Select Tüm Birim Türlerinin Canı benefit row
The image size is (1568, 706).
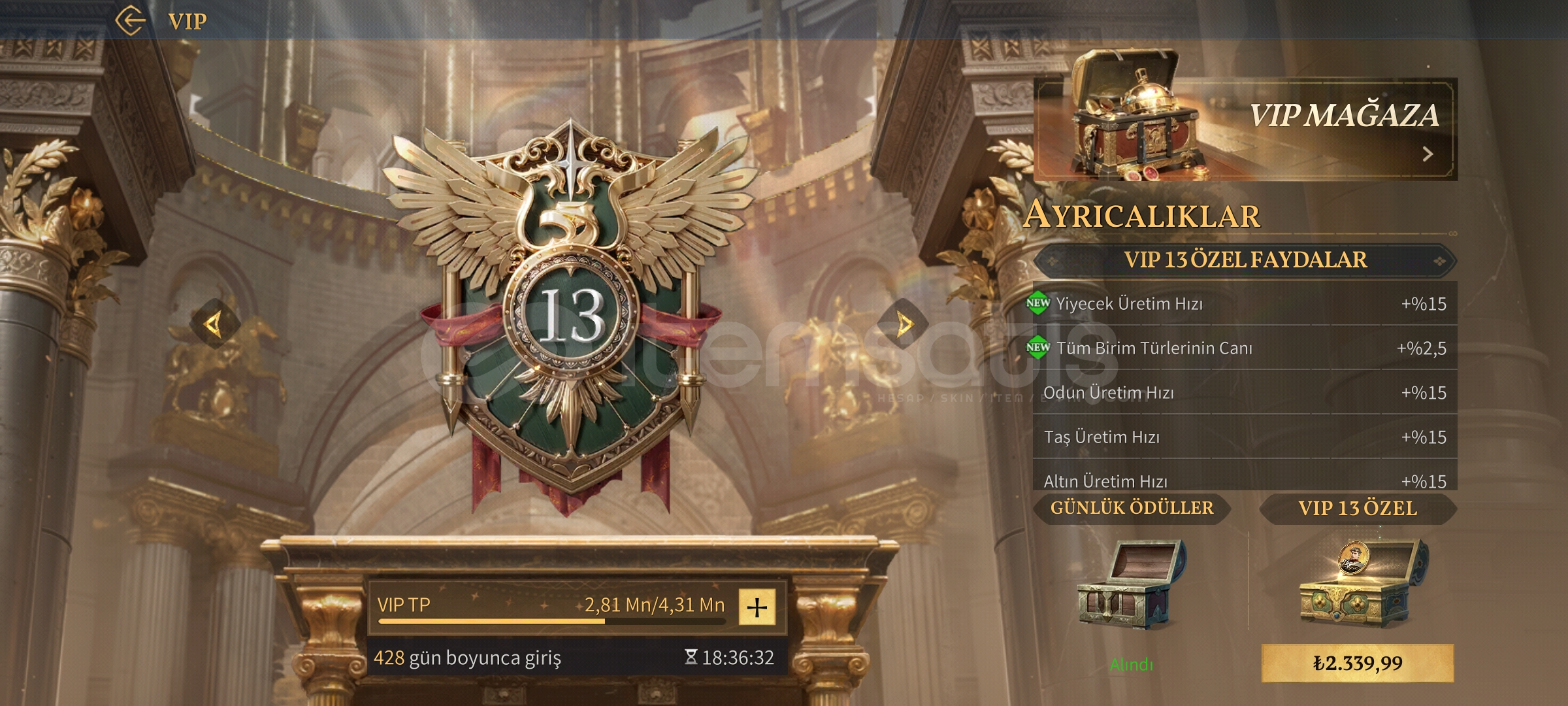[x=1245, y=348]
